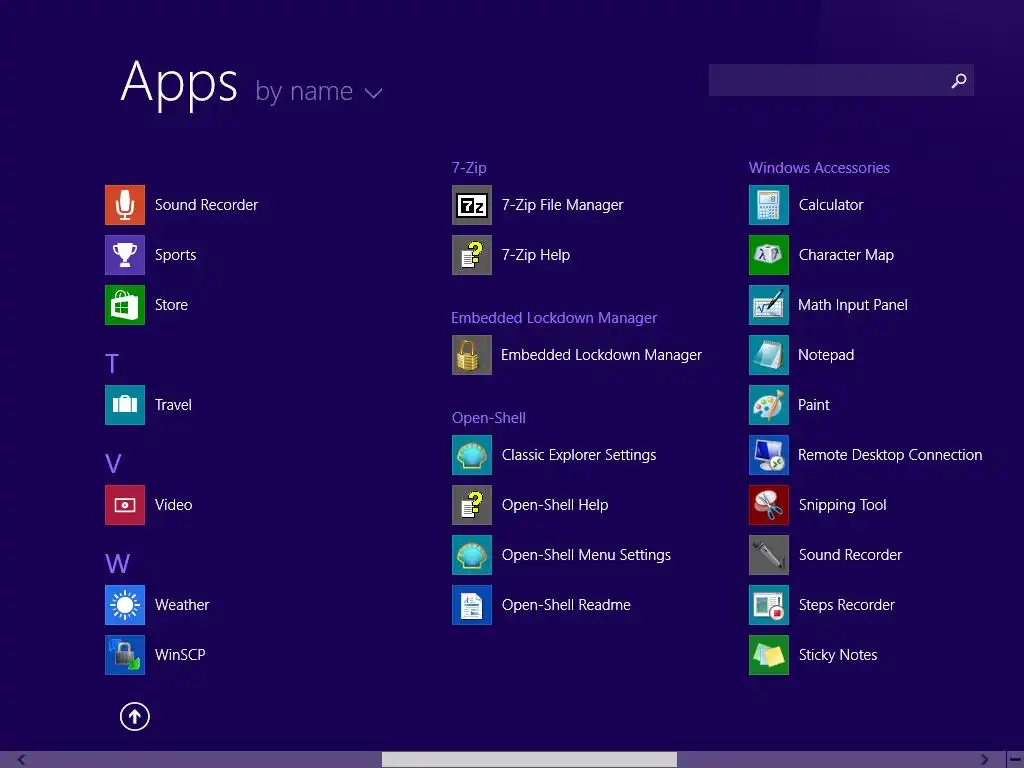
Task: Click the 'Embedded Lockdown Manager' group heading
Action: click(x=554, y=318)
